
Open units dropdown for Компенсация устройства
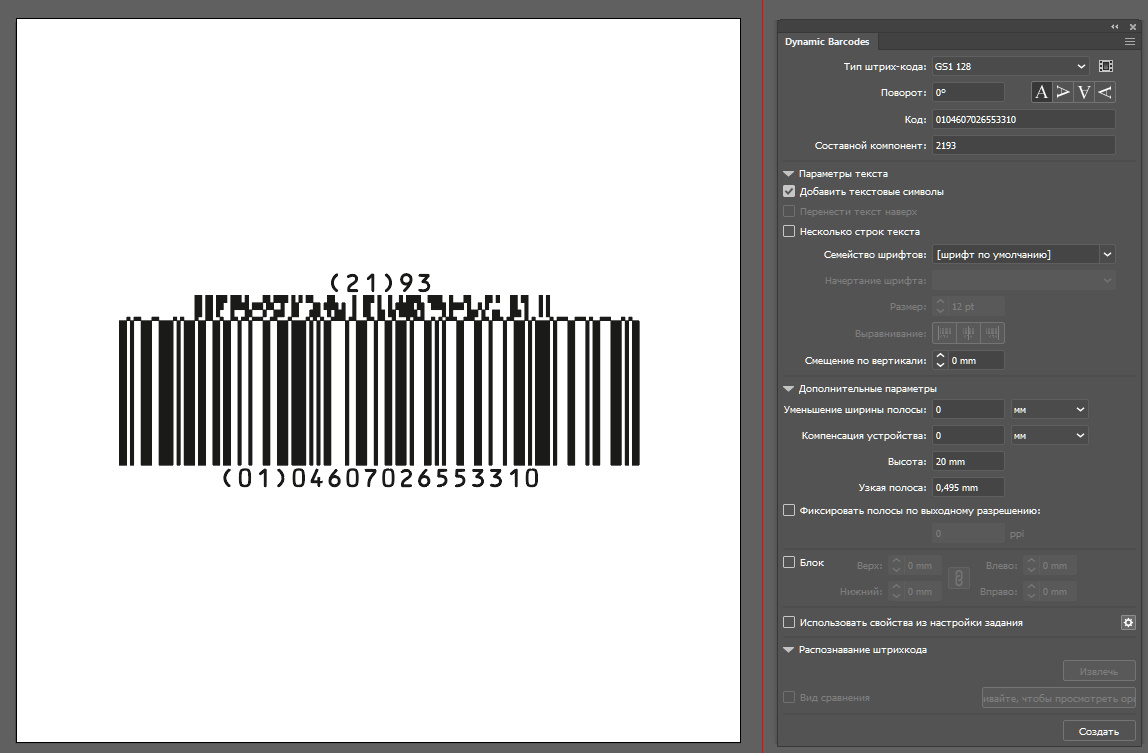[1049, 435]
